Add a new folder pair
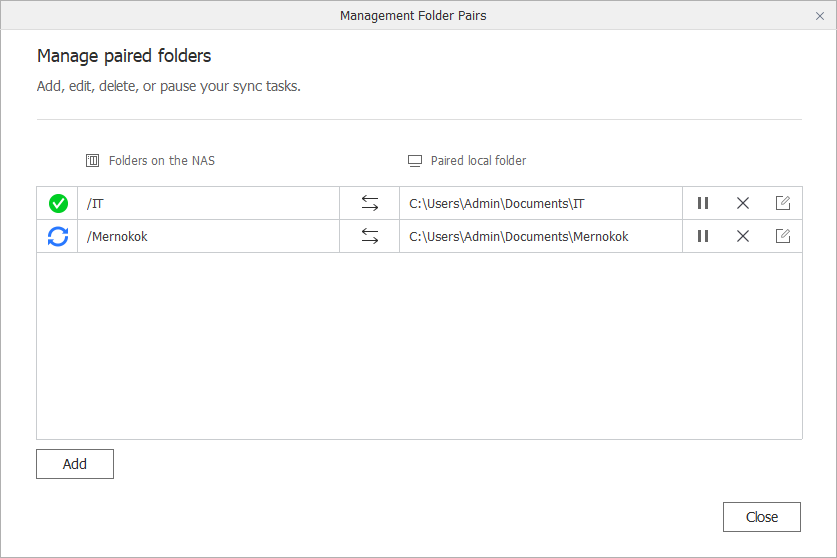The width and height of the screenshot is (837, 558). click(75, 464)
